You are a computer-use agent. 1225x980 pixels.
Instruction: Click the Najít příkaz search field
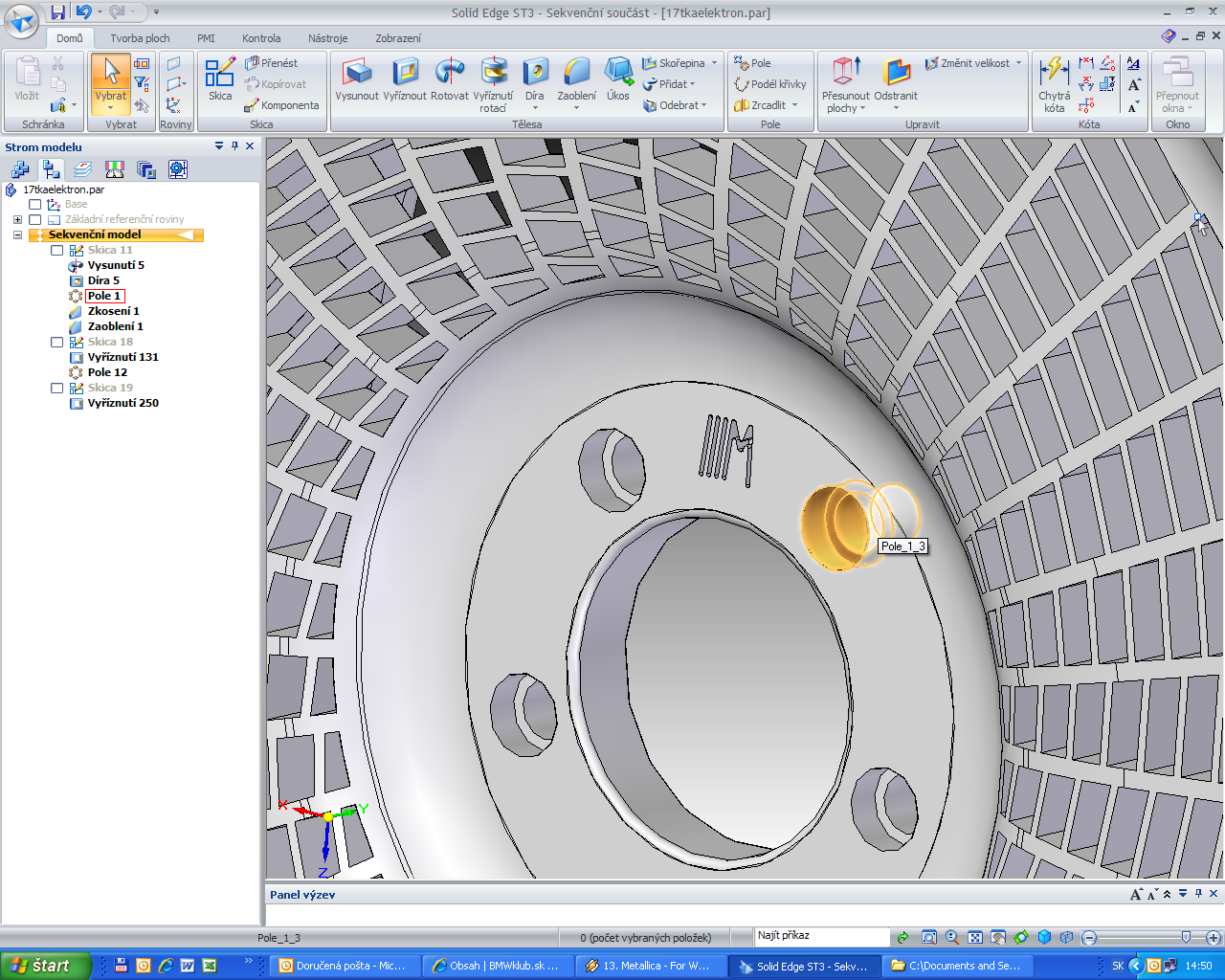click(821, 936)
